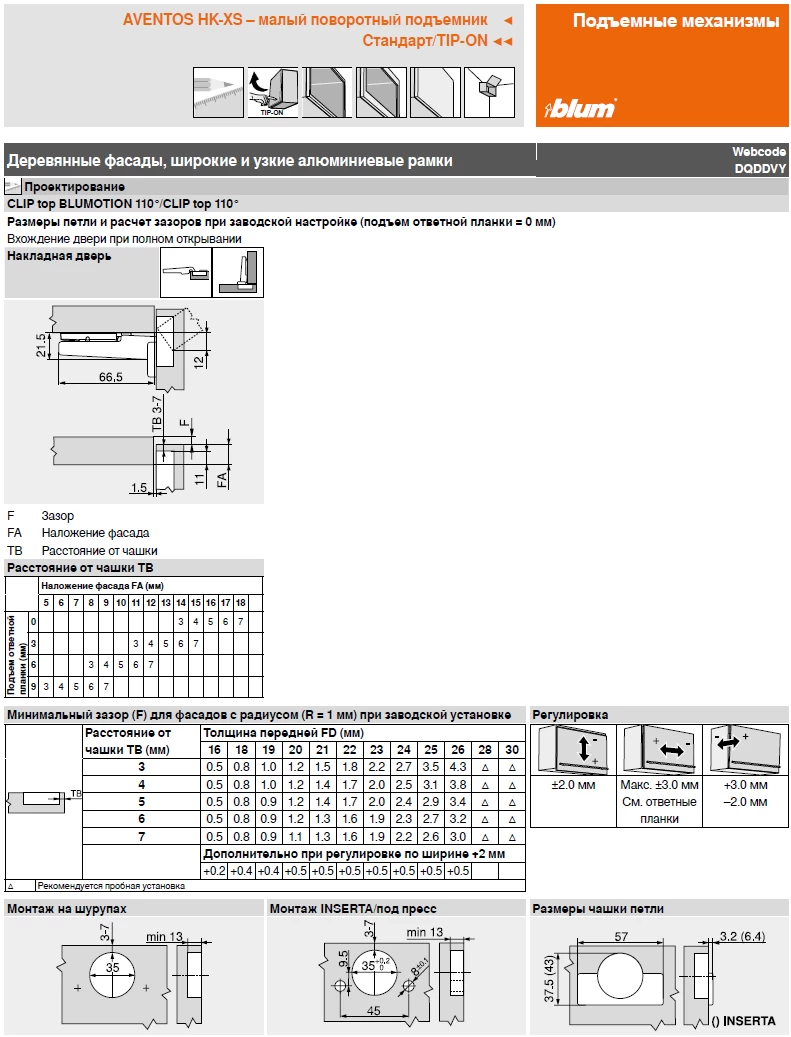Click the 2.9 cell in gap table
791x1037 pixels.
[x=431, y=802]
